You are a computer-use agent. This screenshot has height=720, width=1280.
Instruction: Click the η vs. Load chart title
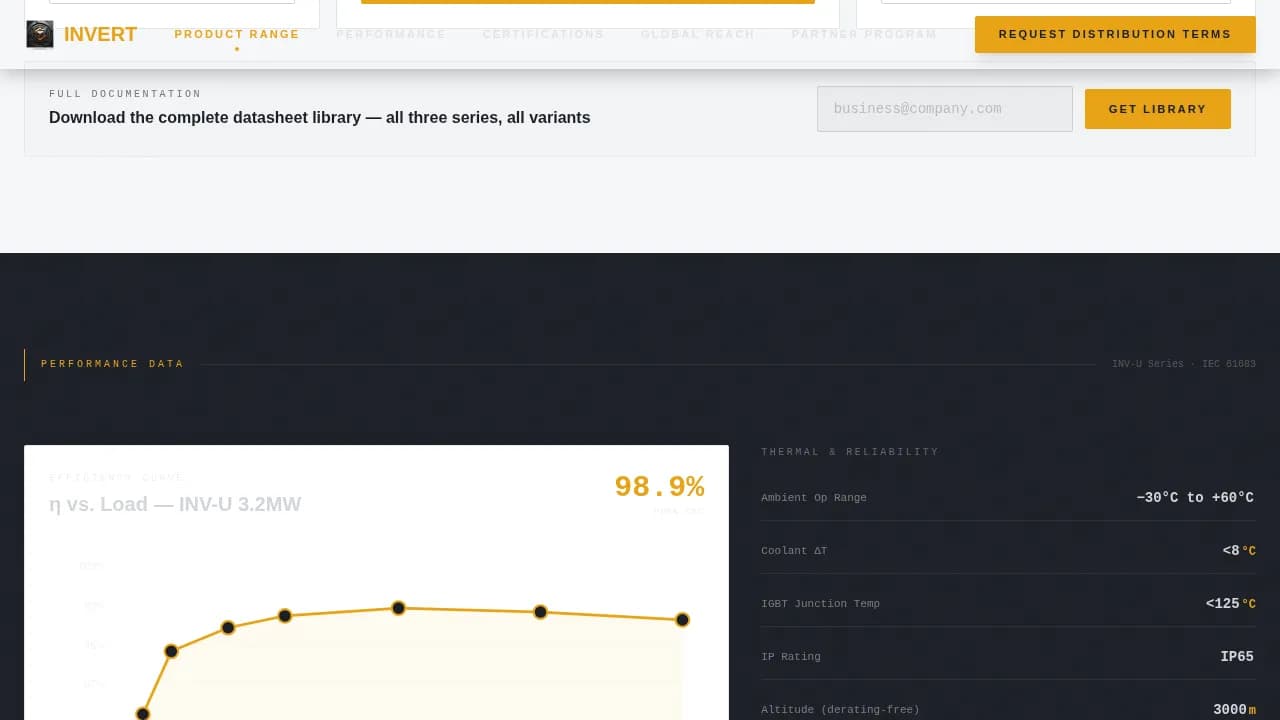[175, 504]
